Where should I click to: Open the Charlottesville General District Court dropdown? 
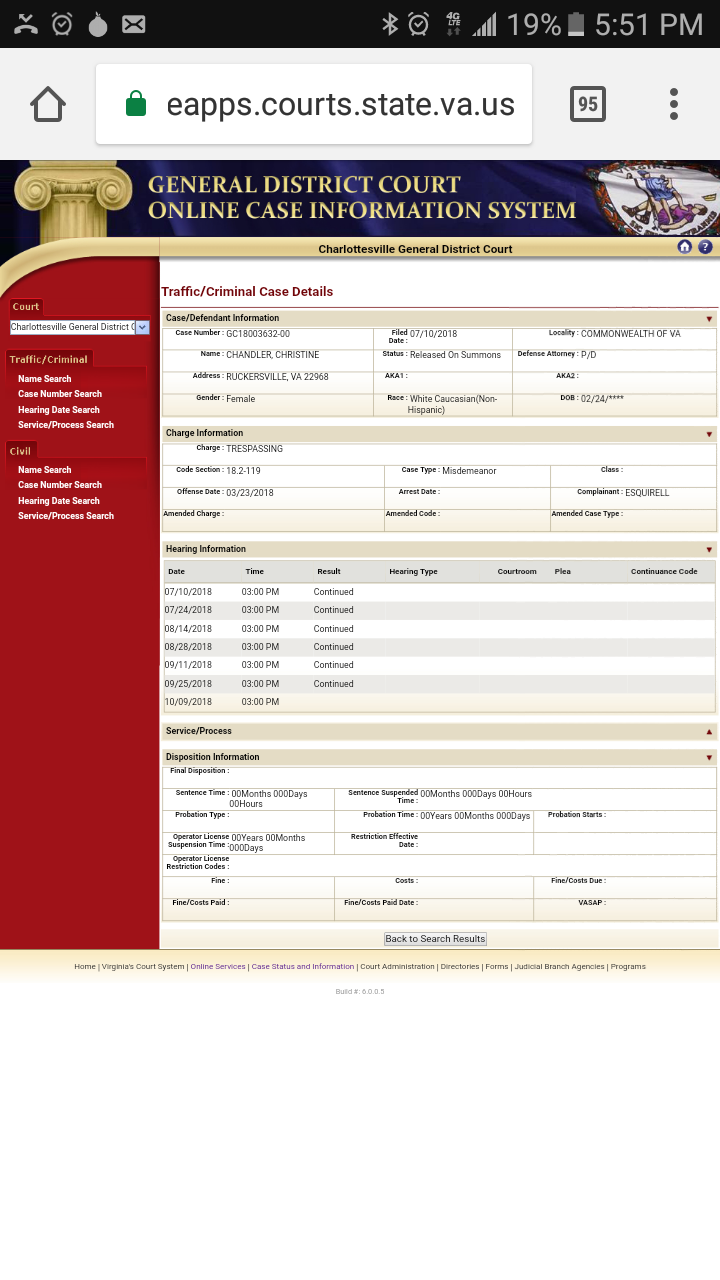tap(80, 327)
